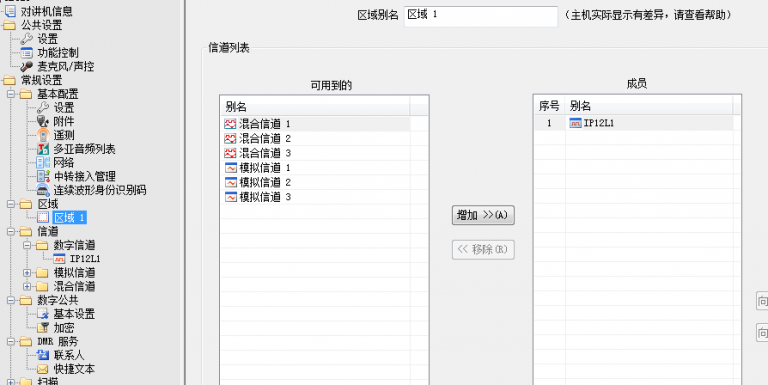The height and width of the screenshot is (385, 768).
Task: Click the 混合信道 2 channel icon
Action: pos(230,139)
